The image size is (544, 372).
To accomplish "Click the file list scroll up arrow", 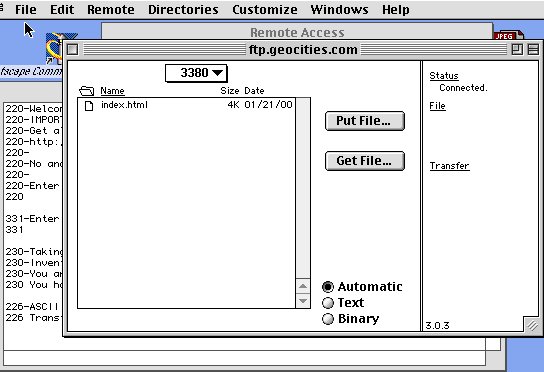I will click(x=303, y=286).
